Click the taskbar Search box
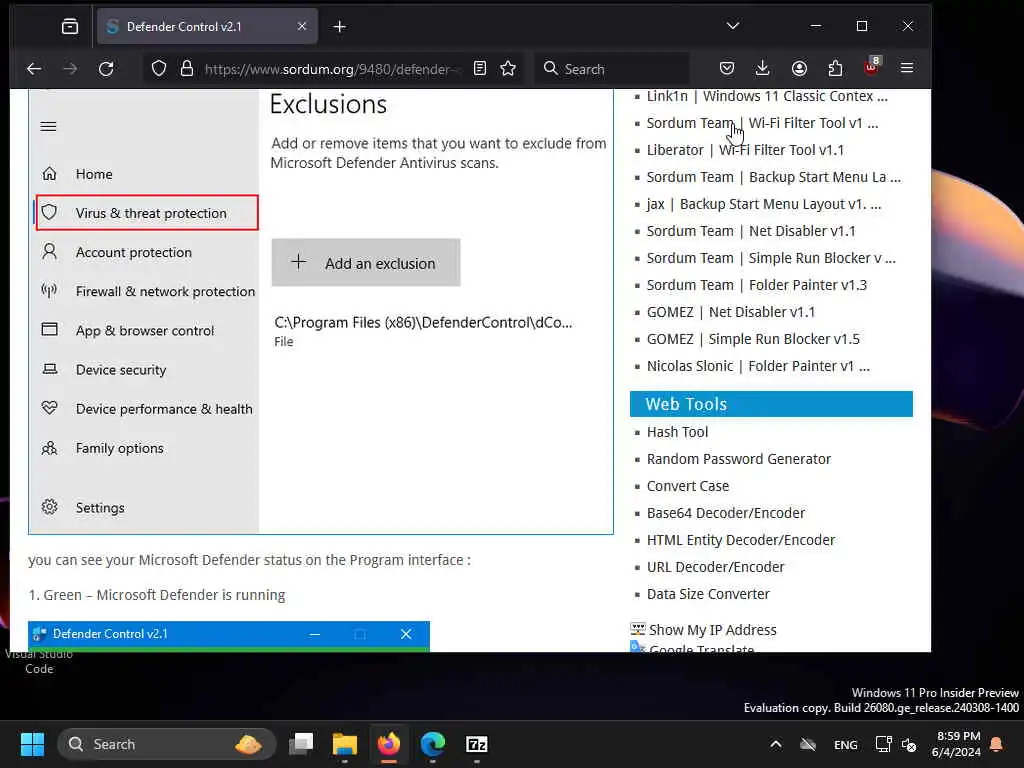The width and height of the screenshot is (1024, 768). pyautogui.click(x=167, y=744)
